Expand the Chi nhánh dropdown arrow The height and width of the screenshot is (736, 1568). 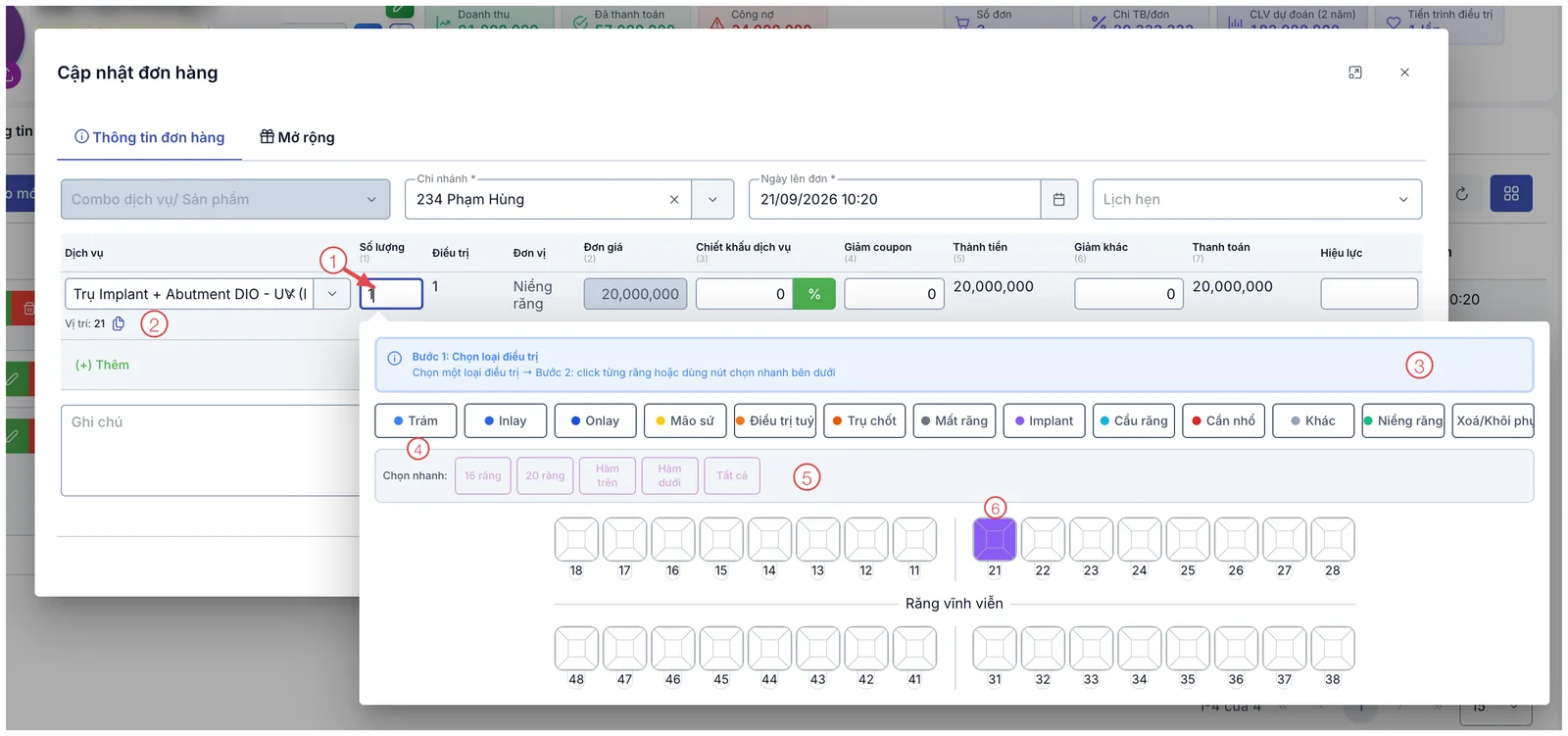712,199
